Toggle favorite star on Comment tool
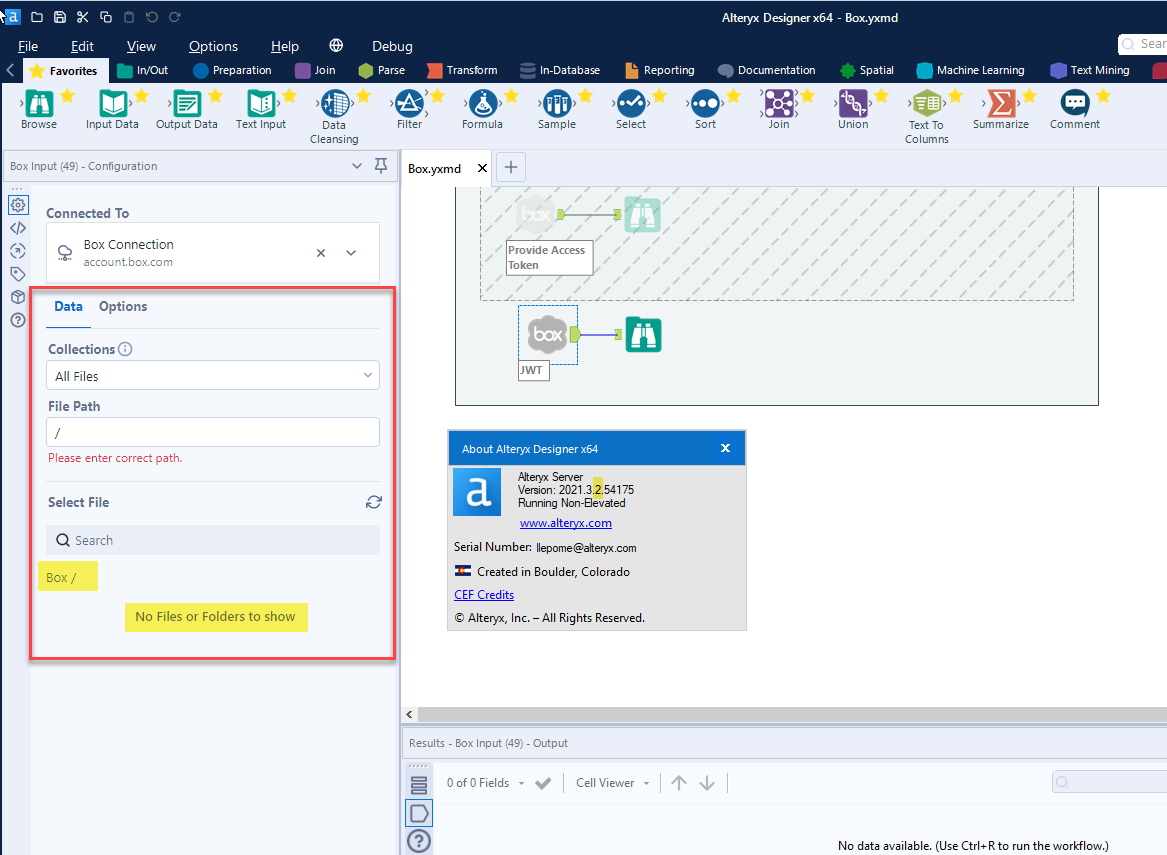 (x=1103, y=96)
